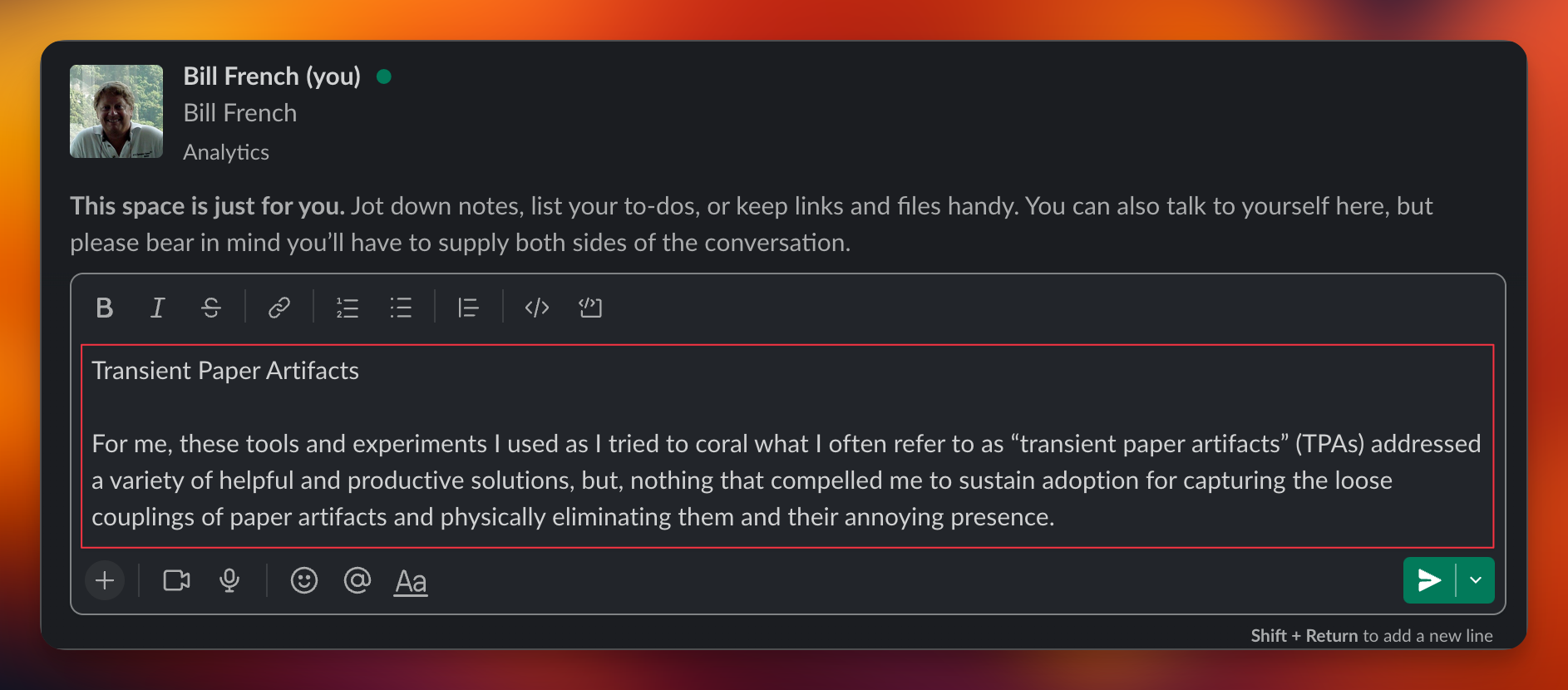1568x690 pixels.
Task: Open the emoji picker
Action: point(304,580)
